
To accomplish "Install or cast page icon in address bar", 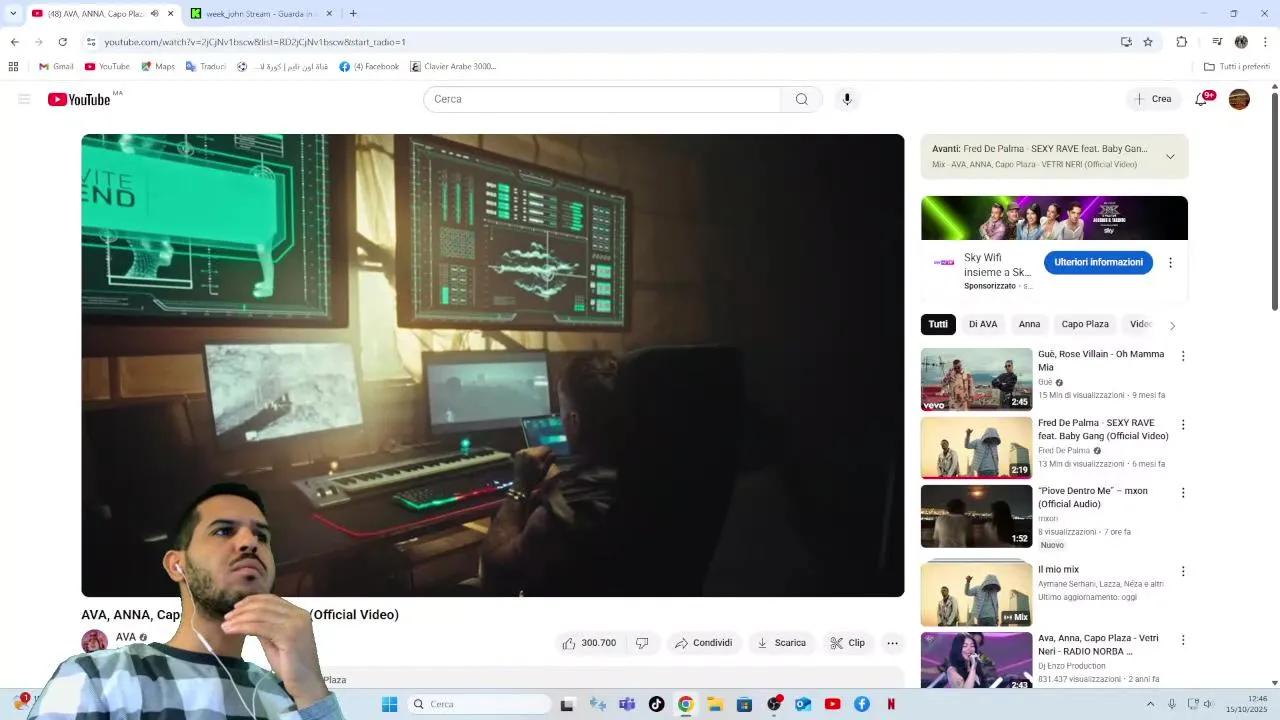I will pos(1126,42).
